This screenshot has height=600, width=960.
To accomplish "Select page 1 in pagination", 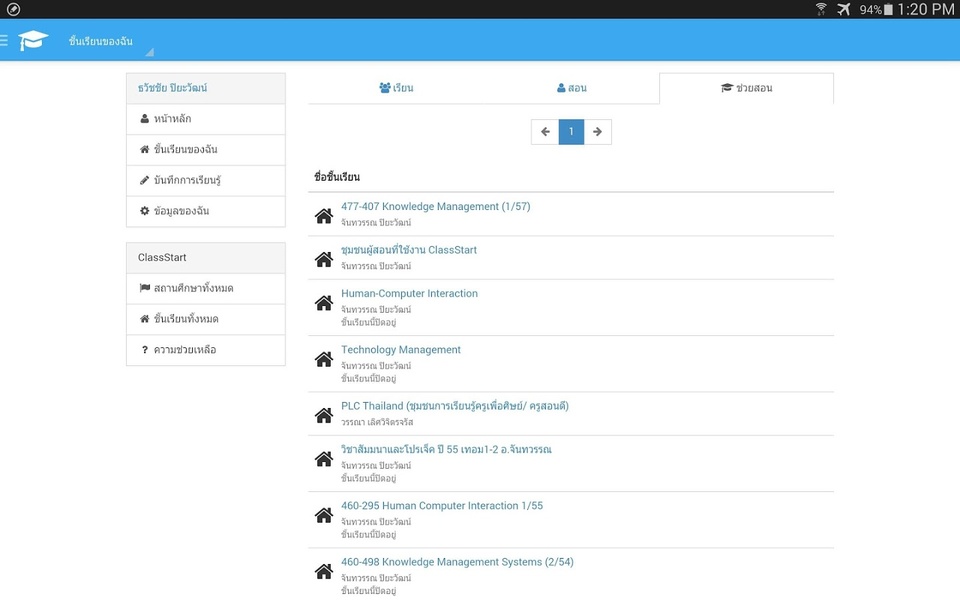I will [571, 132].
